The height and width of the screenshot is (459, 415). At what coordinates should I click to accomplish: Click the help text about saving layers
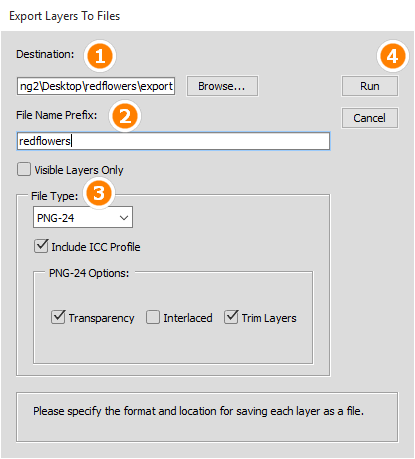tap(198, 411)
